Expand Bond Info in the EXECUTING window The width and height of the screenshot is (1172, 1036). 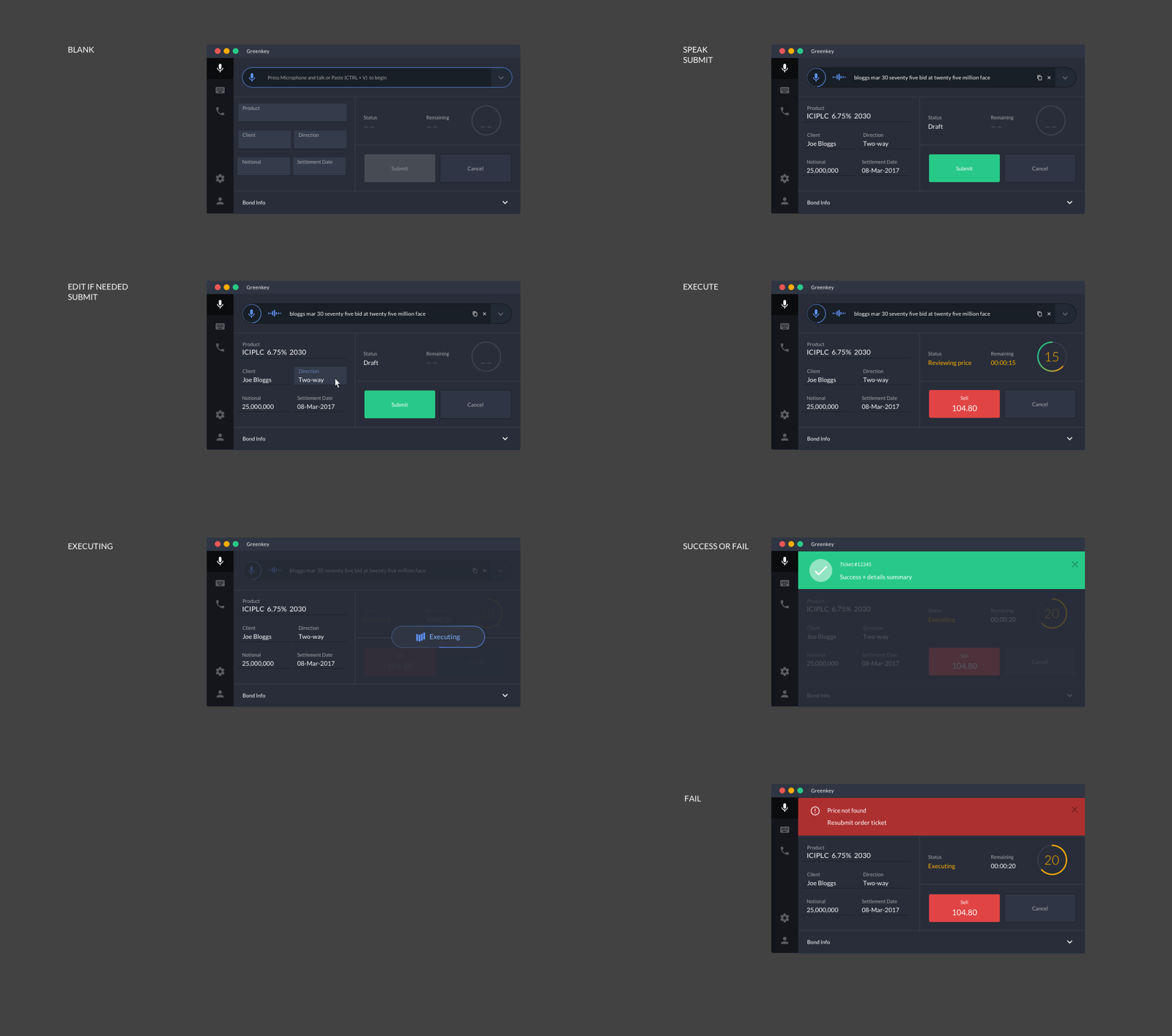[x=505, y=696]
